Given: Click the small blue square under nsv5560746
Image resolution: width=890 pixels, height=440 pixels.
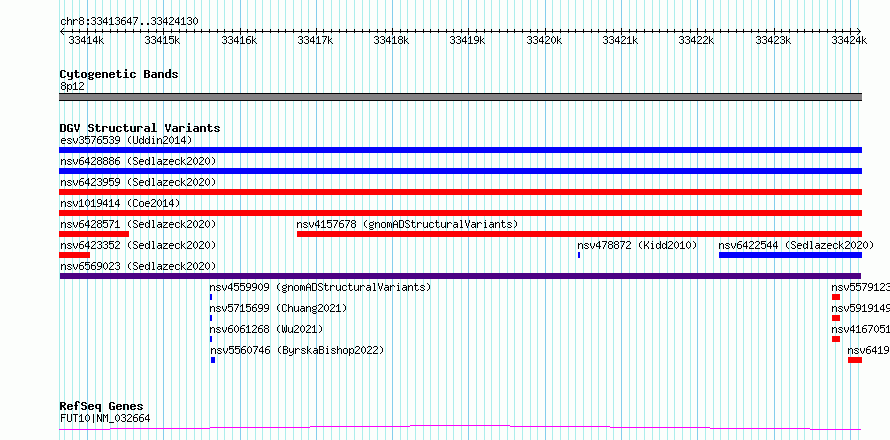Looking at the screenshot, I should click(x=213, y=360).
